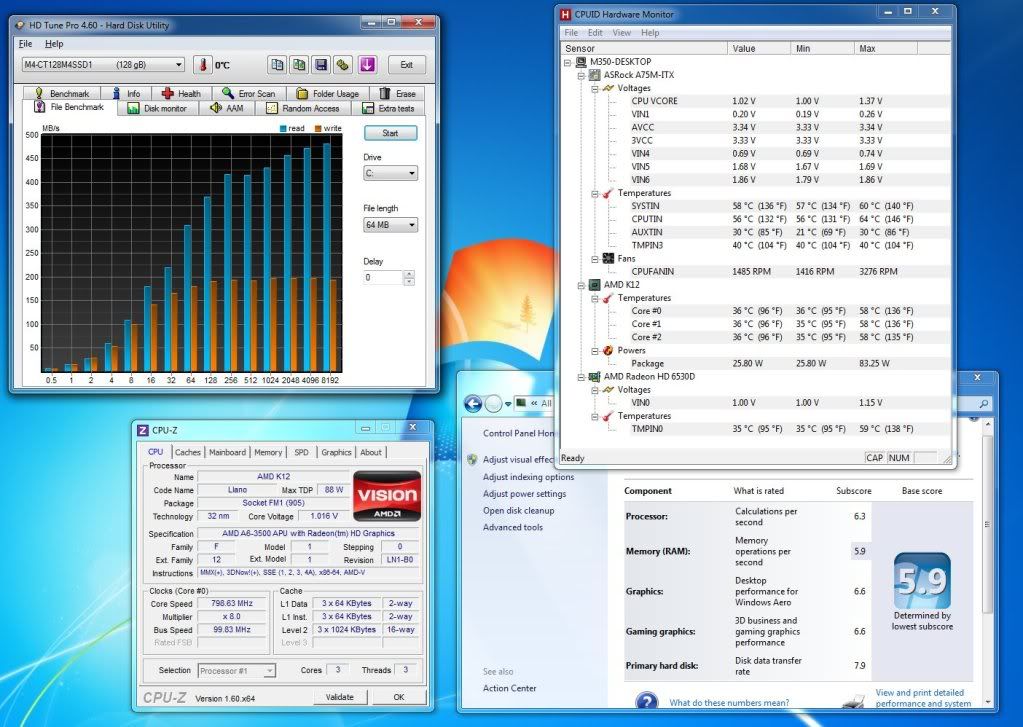Collapse the M350-DESKTOP tree node
The width and height of the screenshot is (1023, 727).
(x=568, y=63)
